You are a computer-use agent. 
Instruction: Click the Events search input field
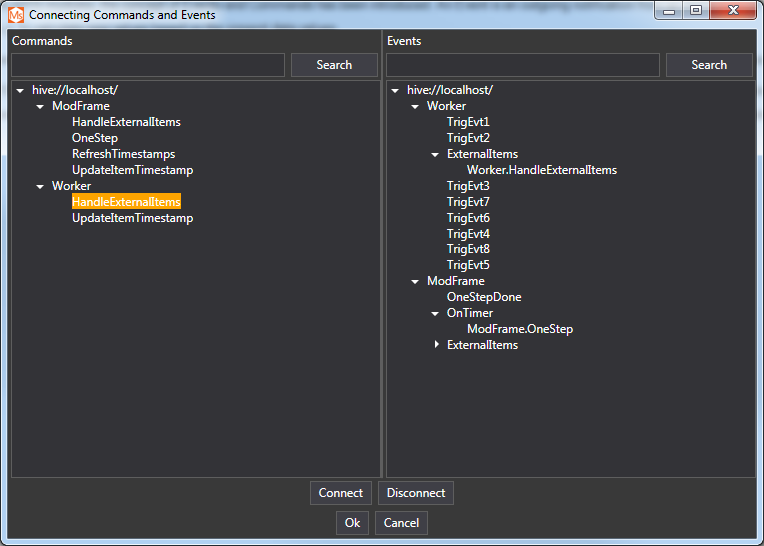[x=523, y=65]
